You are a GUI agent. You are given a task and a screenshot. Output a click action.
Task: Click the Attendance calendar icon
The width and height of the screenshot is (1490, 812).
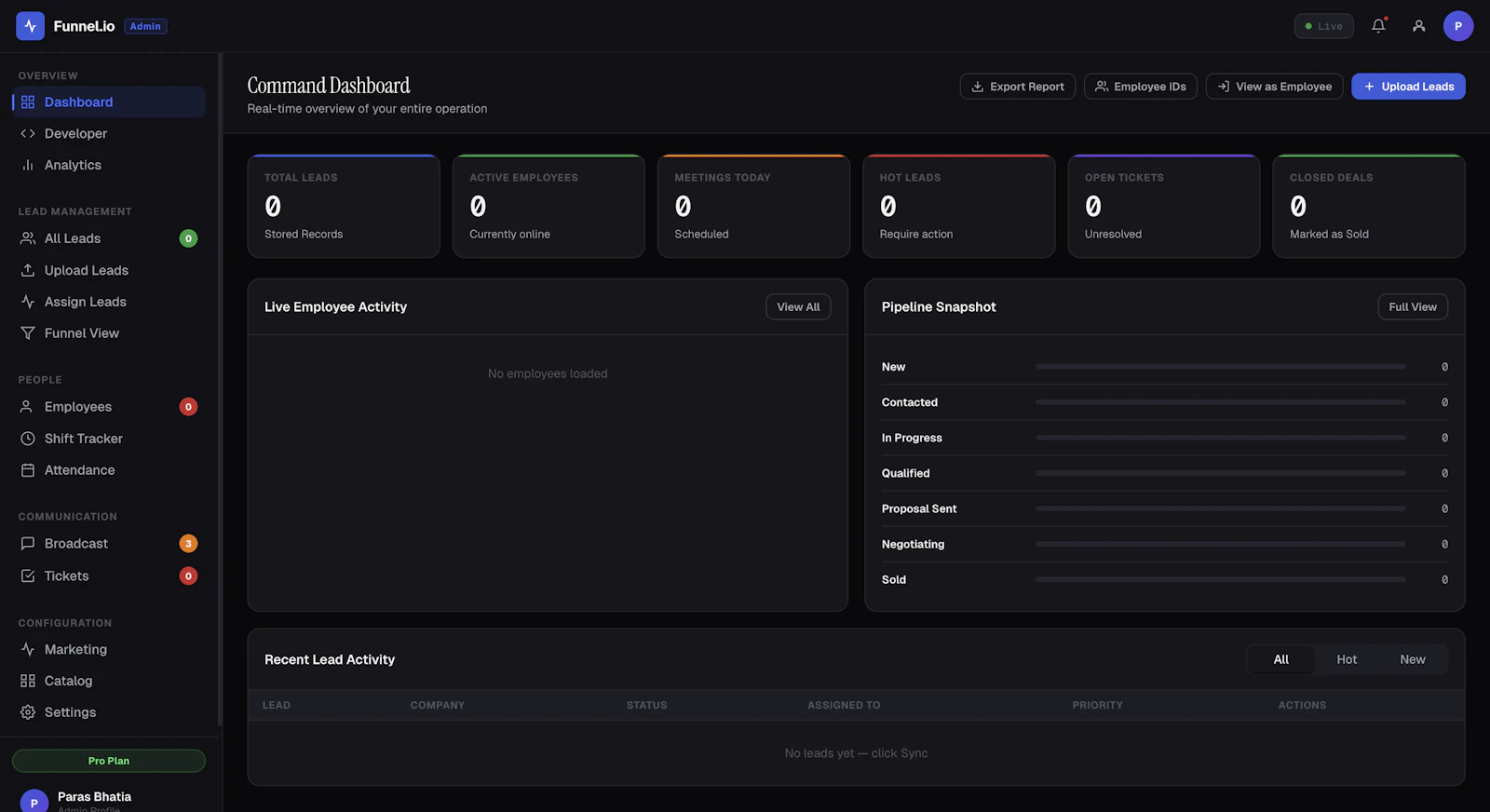28,470
